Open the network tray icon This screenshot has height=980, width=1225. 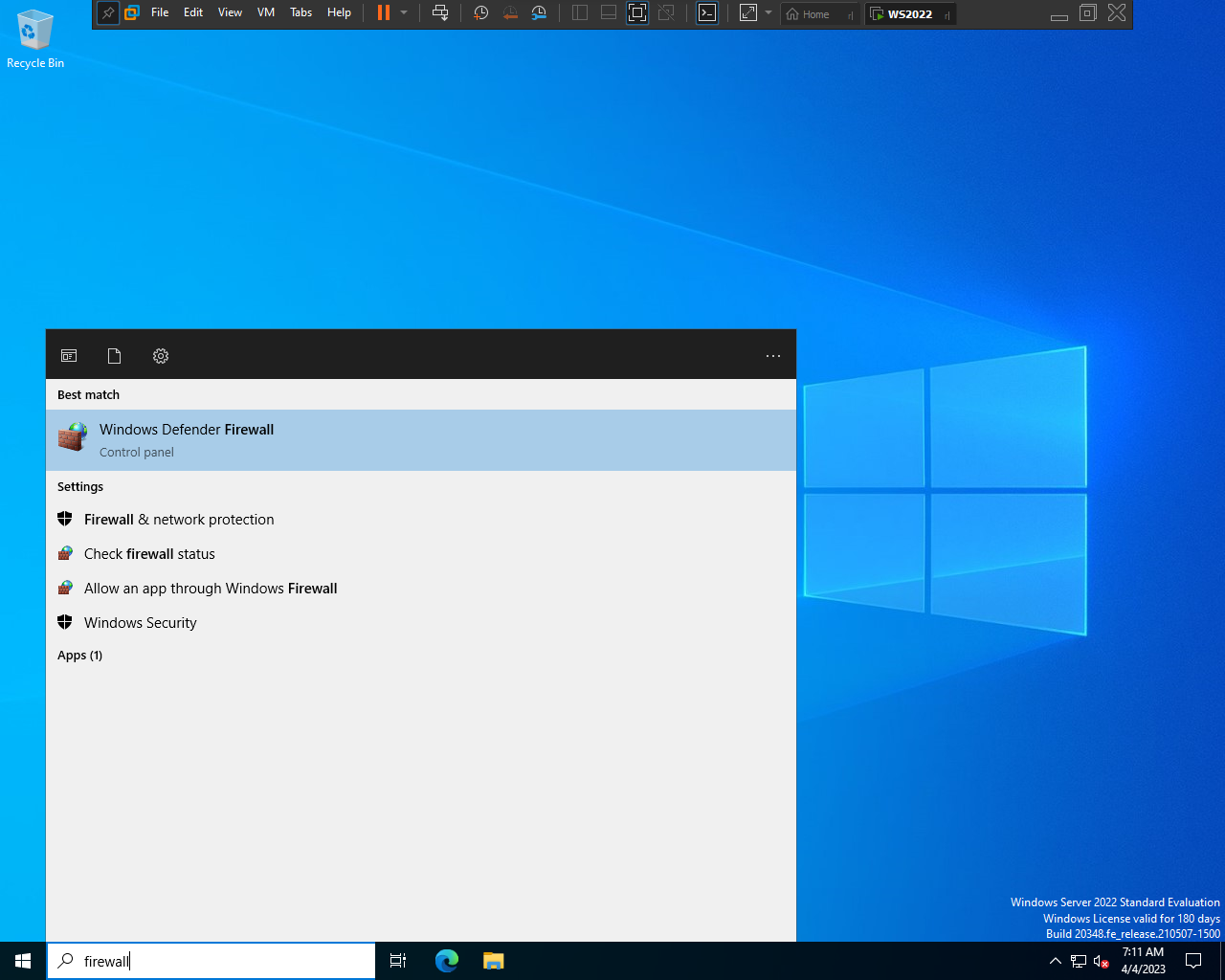pyautogui.click(x=1079, y=961)
